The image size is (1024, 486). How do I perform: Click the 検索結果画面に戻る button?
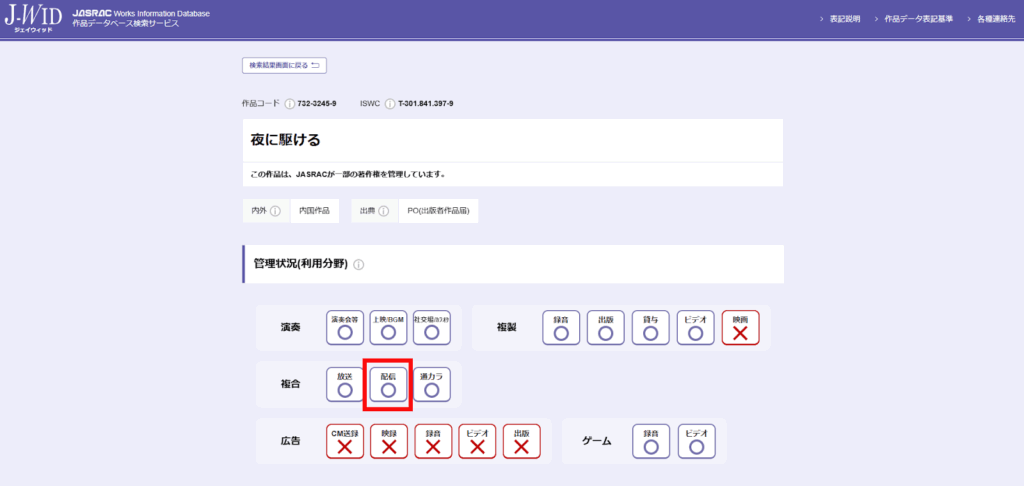coord(284,66)
